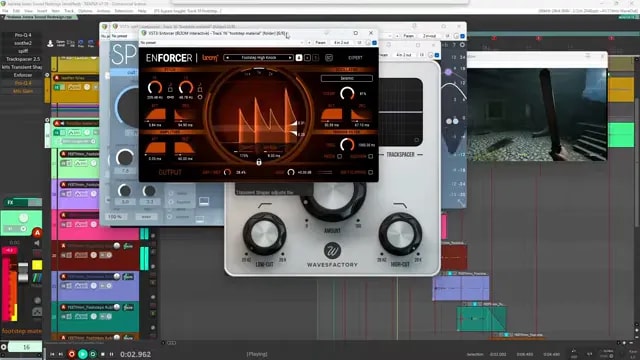Click Enforcer oscillator level knob
Image resolution: width=640 pixels, height=360 pixels.
coord(347,93)
